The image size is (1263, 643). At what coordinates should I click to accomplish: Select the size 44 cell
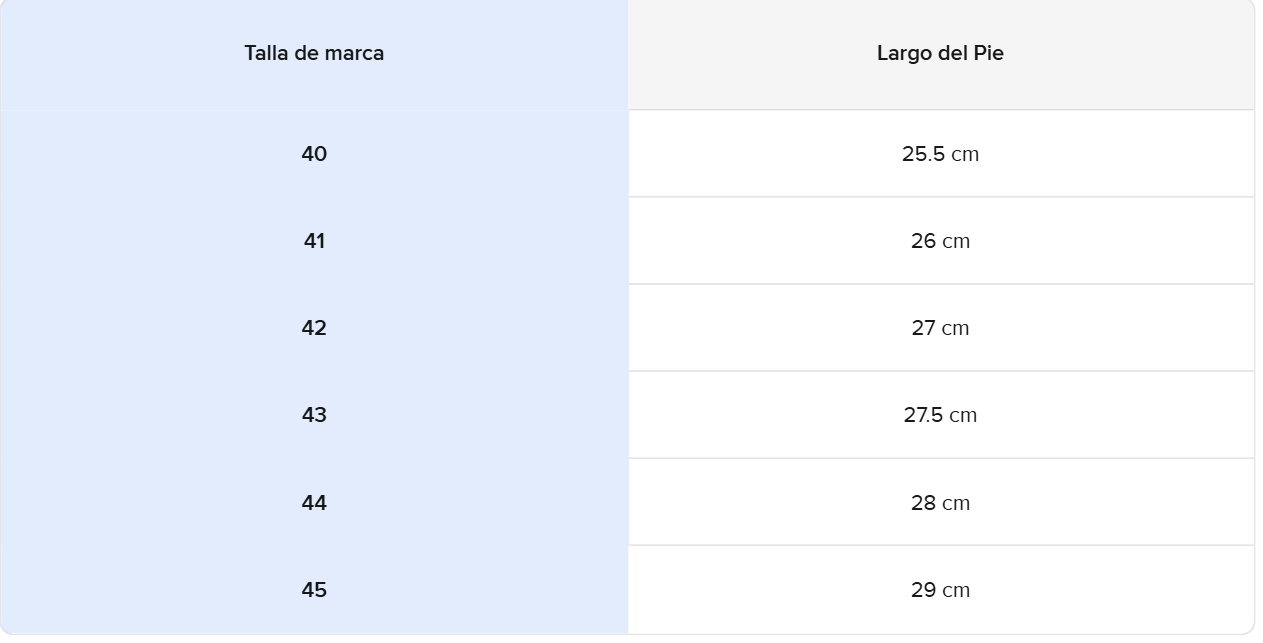pyautogui.click(x=314, y=503)
